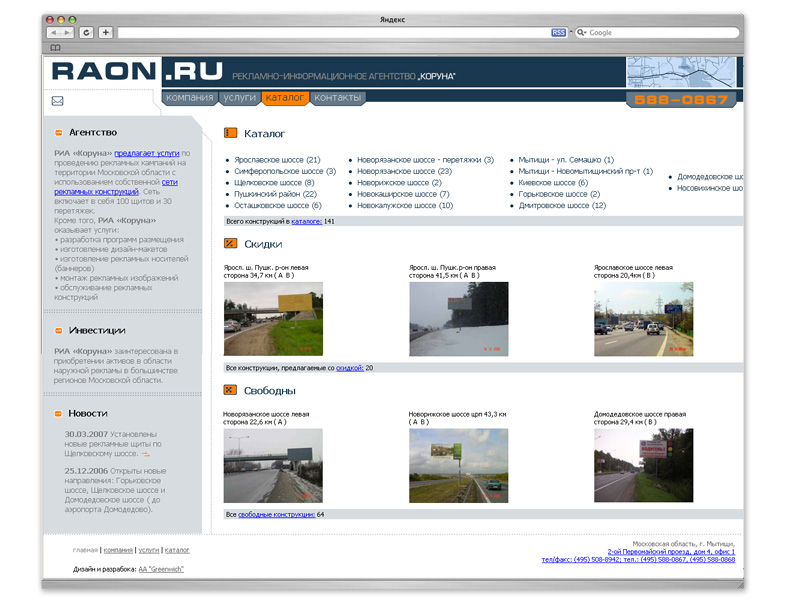Open the контакты tab
The width and height of the screenshot is (800, 600).
coord(338,97)
